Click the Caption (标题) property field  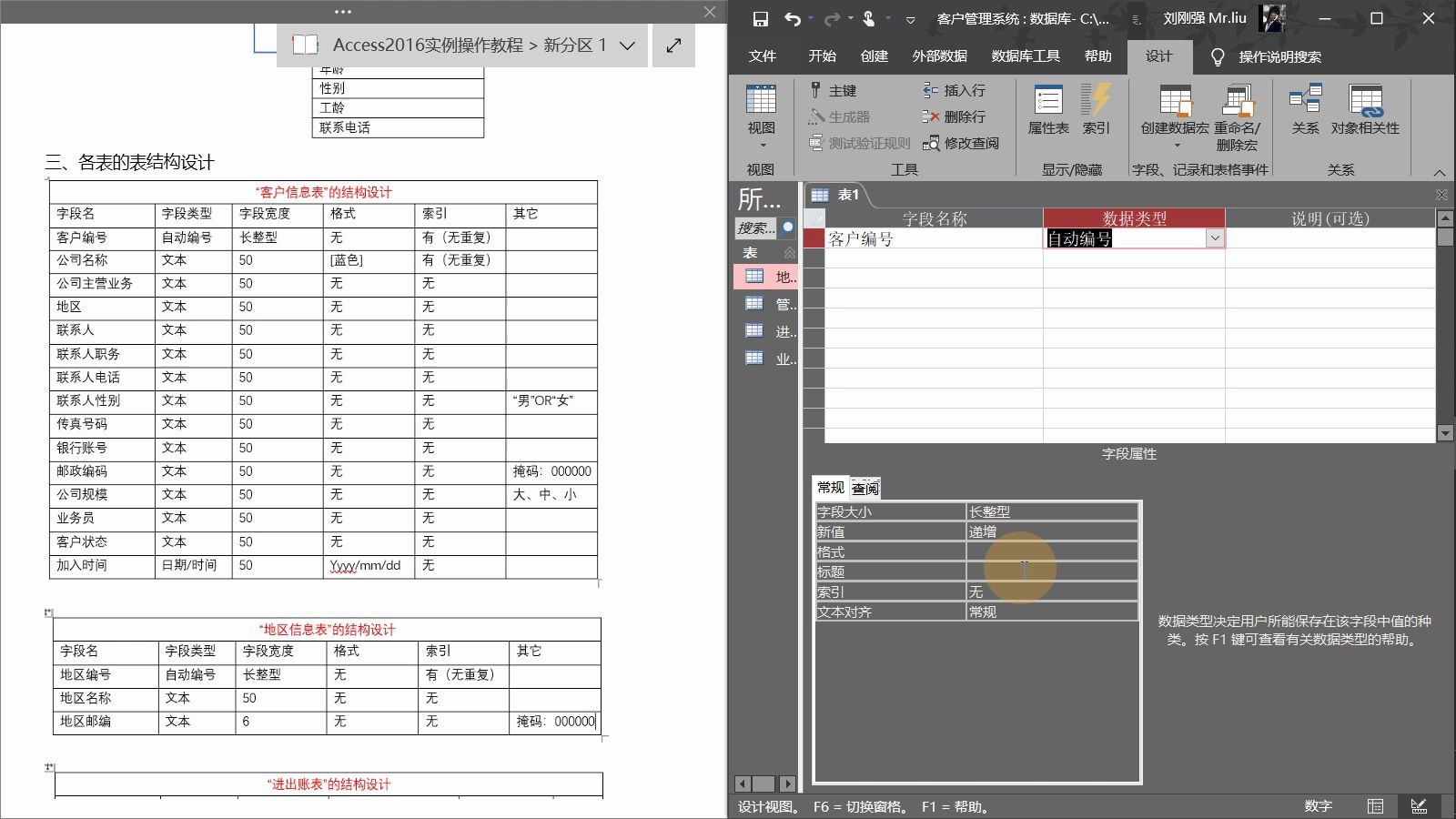pos(1052,571)
